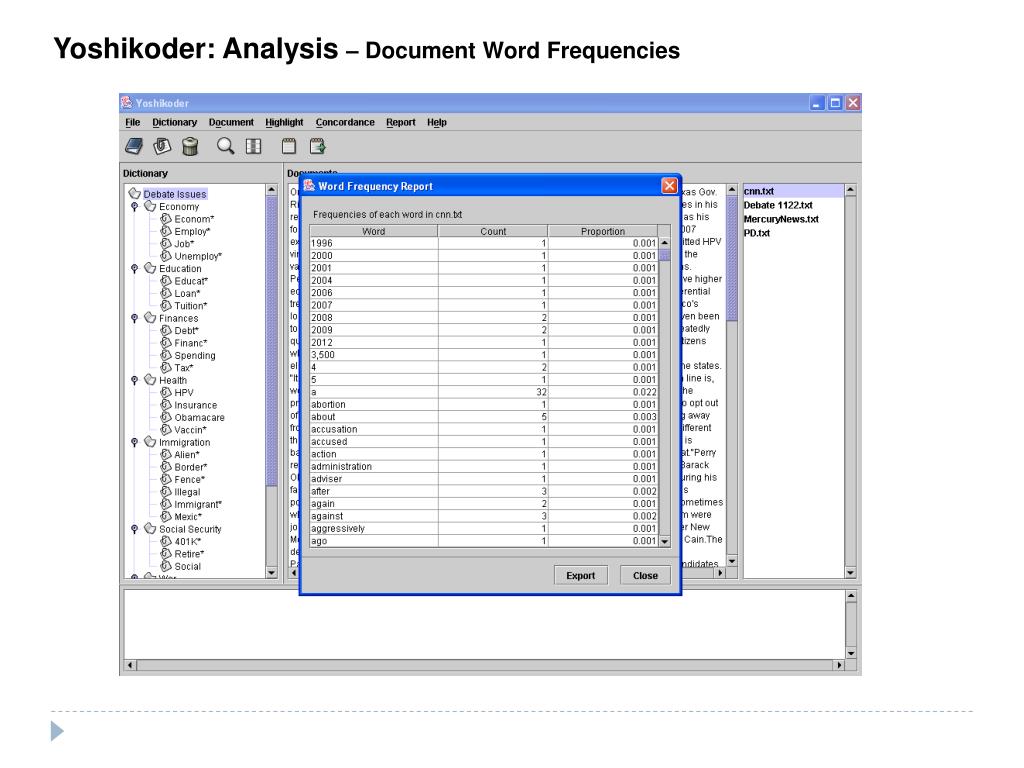Image resolution: width=1024 pixels, height=768 pixels.
Task: Click the pattern icon beside Illegal
Action: (x=166, y=492)
